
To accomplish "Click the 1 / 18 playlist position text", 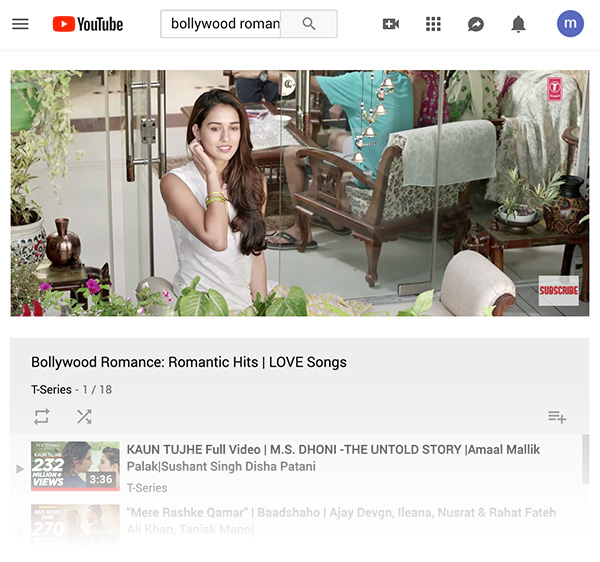I will [97, 389].
